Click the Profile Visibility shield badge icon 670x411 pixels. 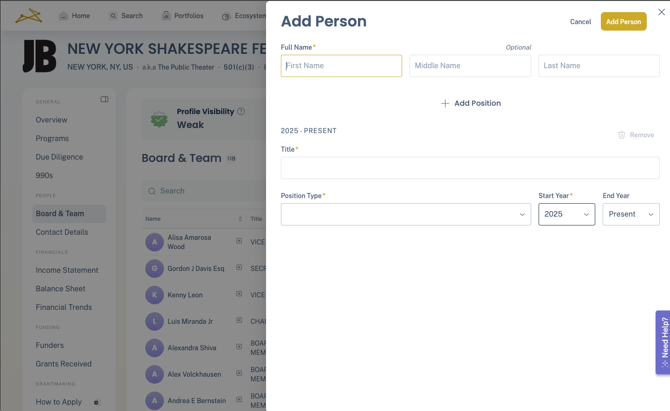tap(159, 119)
